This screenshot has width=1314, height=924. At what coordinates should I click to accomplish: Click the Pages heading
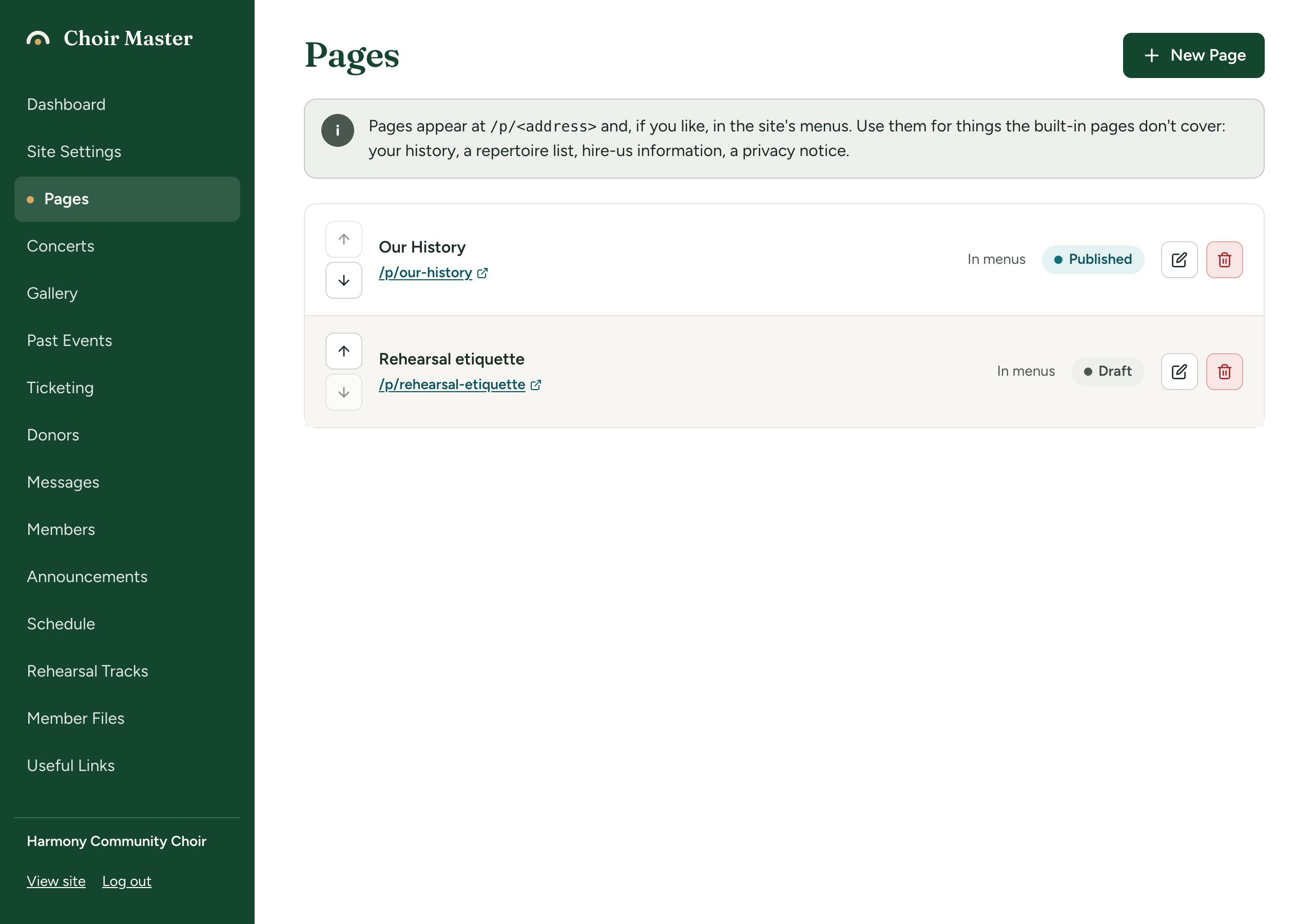(x=352, y=56)
